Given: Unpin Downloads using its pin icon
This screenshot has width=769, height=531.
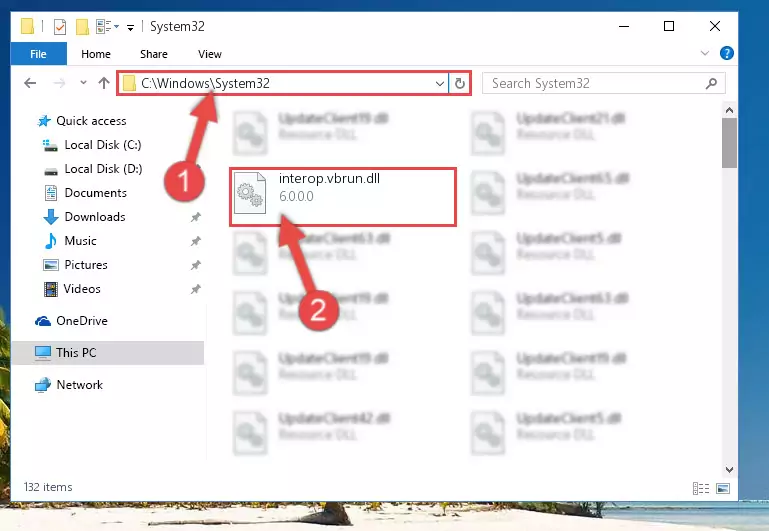Looking at the screenshot, I should click(196, 217).
